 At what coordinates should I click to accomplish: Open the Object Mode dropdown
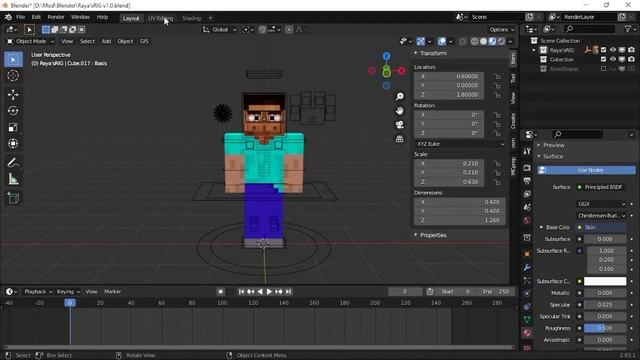pos(31,41)
